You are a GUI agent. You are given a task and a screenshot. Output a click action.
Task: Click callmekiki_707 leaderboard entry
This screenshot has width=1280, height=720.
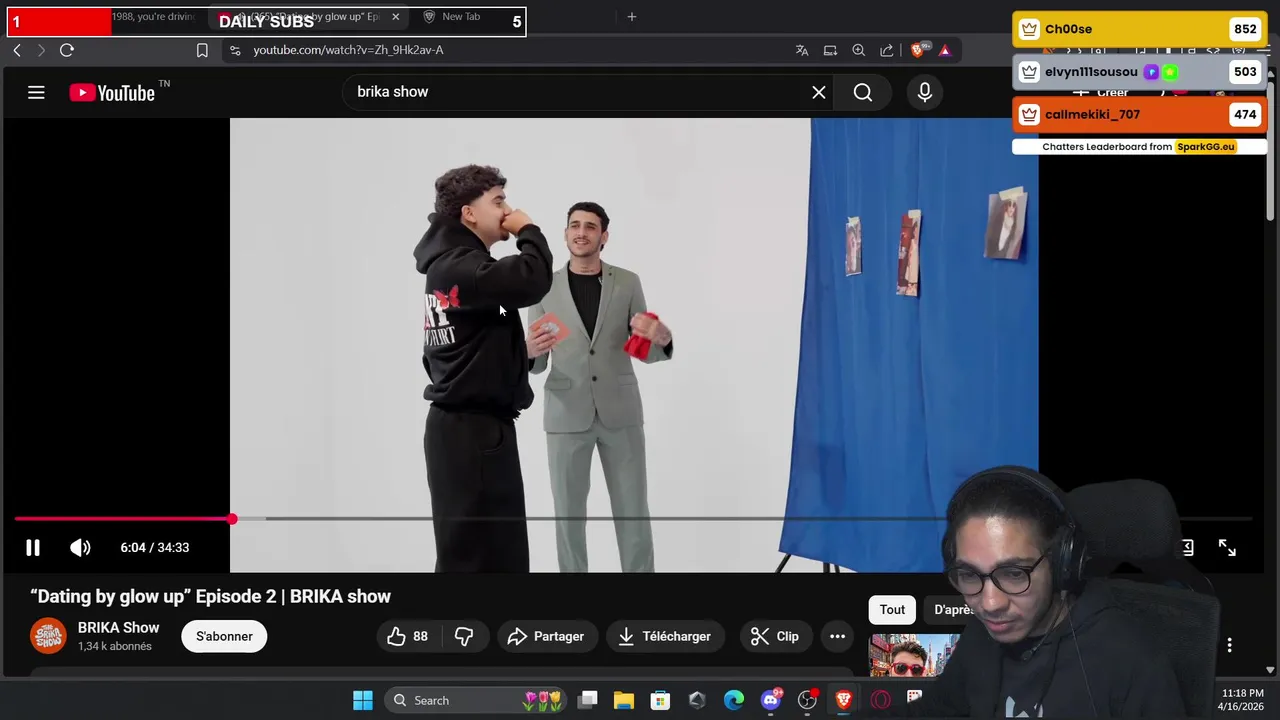[1139, 115]
